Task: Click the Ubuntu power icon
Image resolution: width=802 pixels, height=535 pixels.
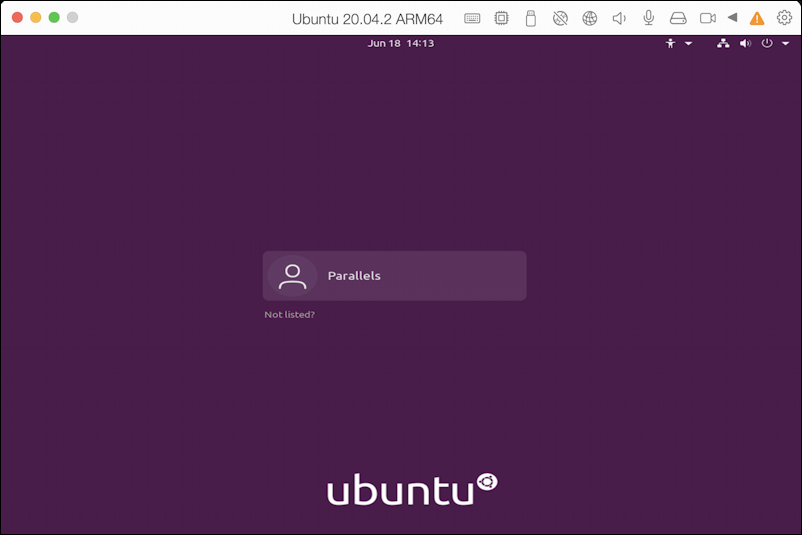Action: pos(767,43)
